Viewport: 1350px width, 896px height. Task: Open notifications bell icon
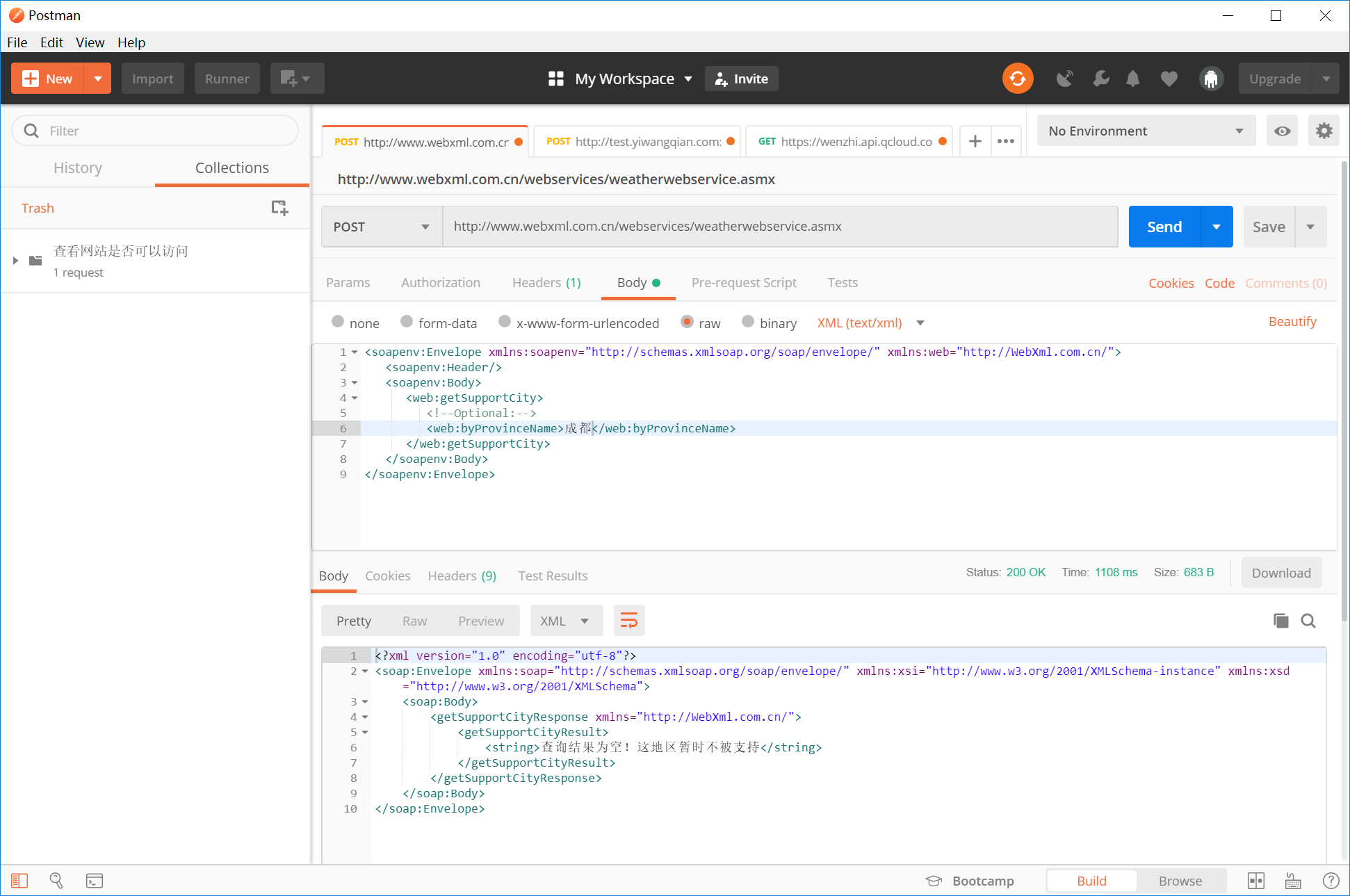point(1132,79)
